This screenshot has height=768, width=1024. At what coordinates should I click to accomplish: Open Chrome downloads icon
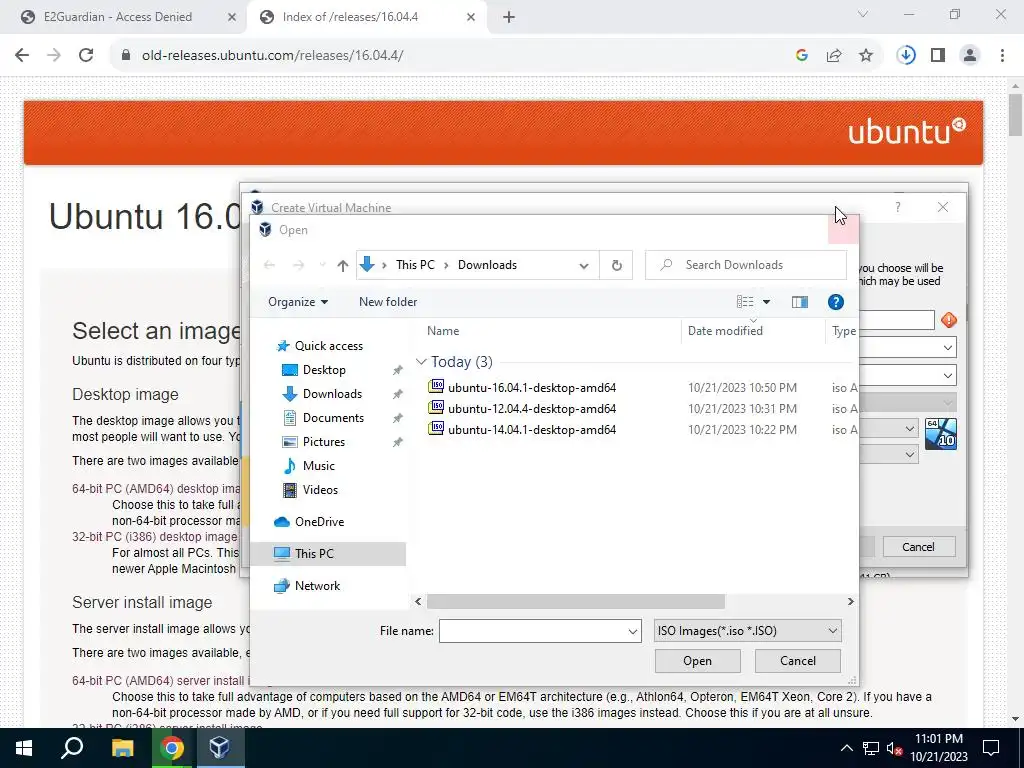(906, 56)
